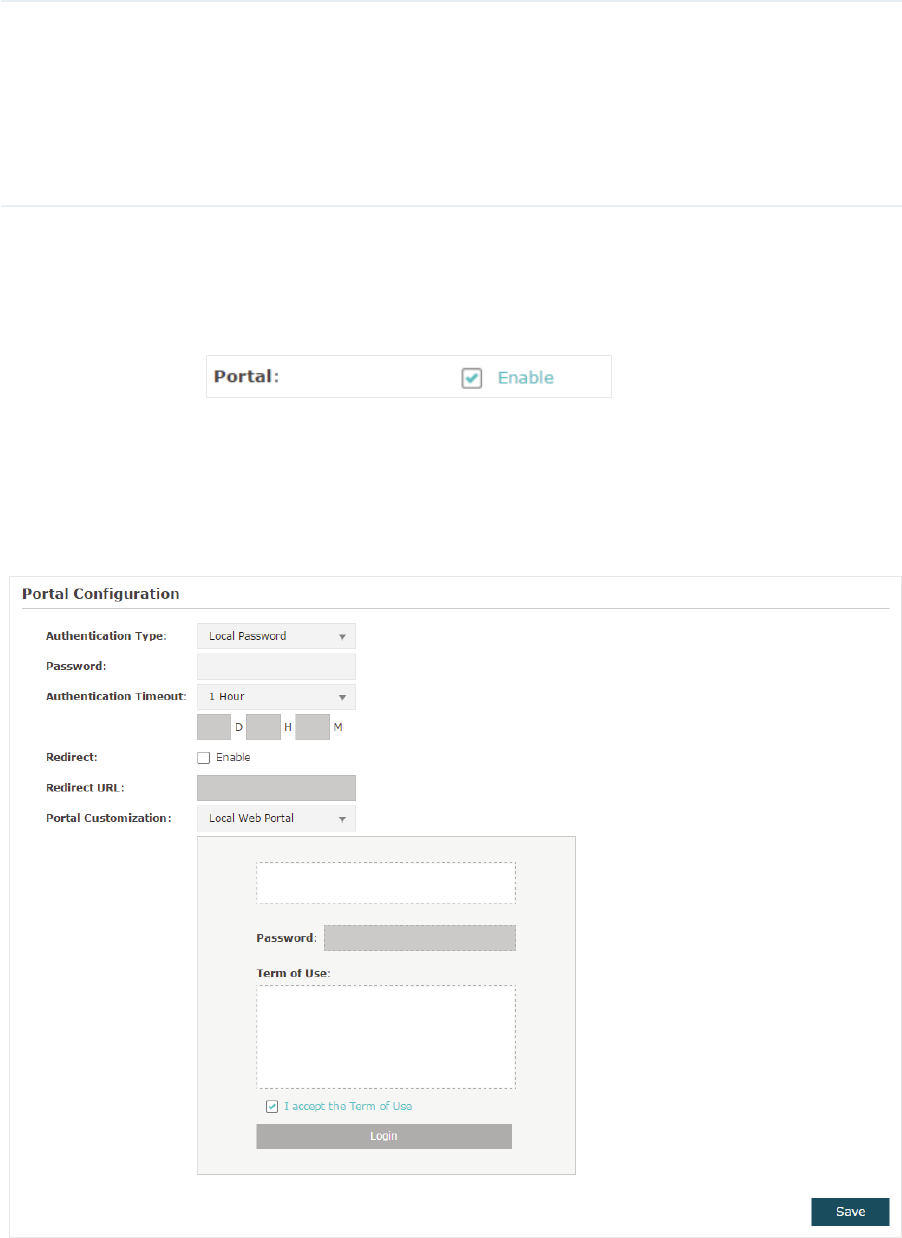Viewport: 902px width, 1238px height.
Task: Click the hours (H) timeout input box
Action: (263, 727)
